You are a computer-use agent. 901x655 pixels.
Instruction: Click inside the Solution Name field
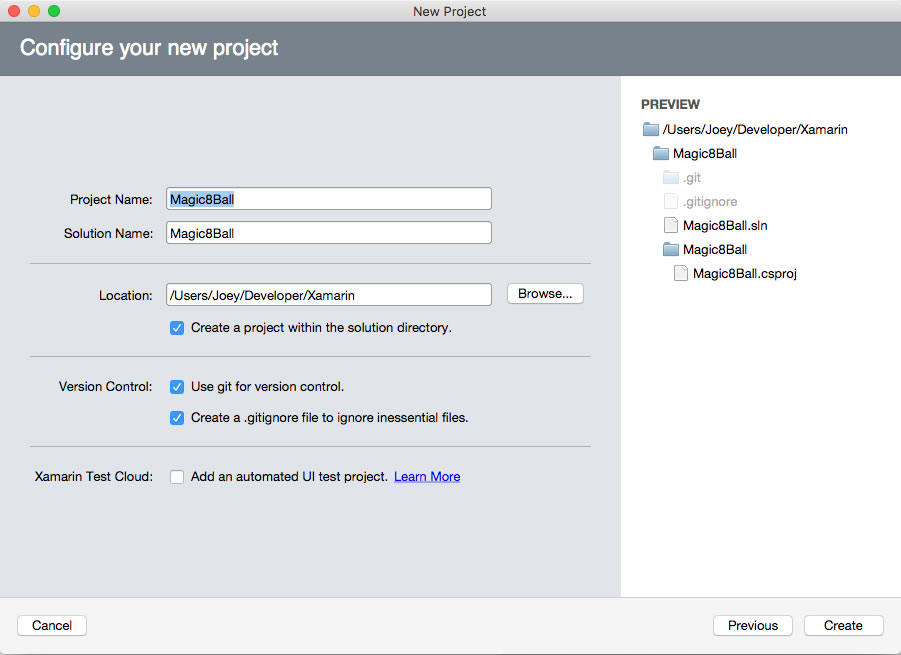[x=328, y=233]
